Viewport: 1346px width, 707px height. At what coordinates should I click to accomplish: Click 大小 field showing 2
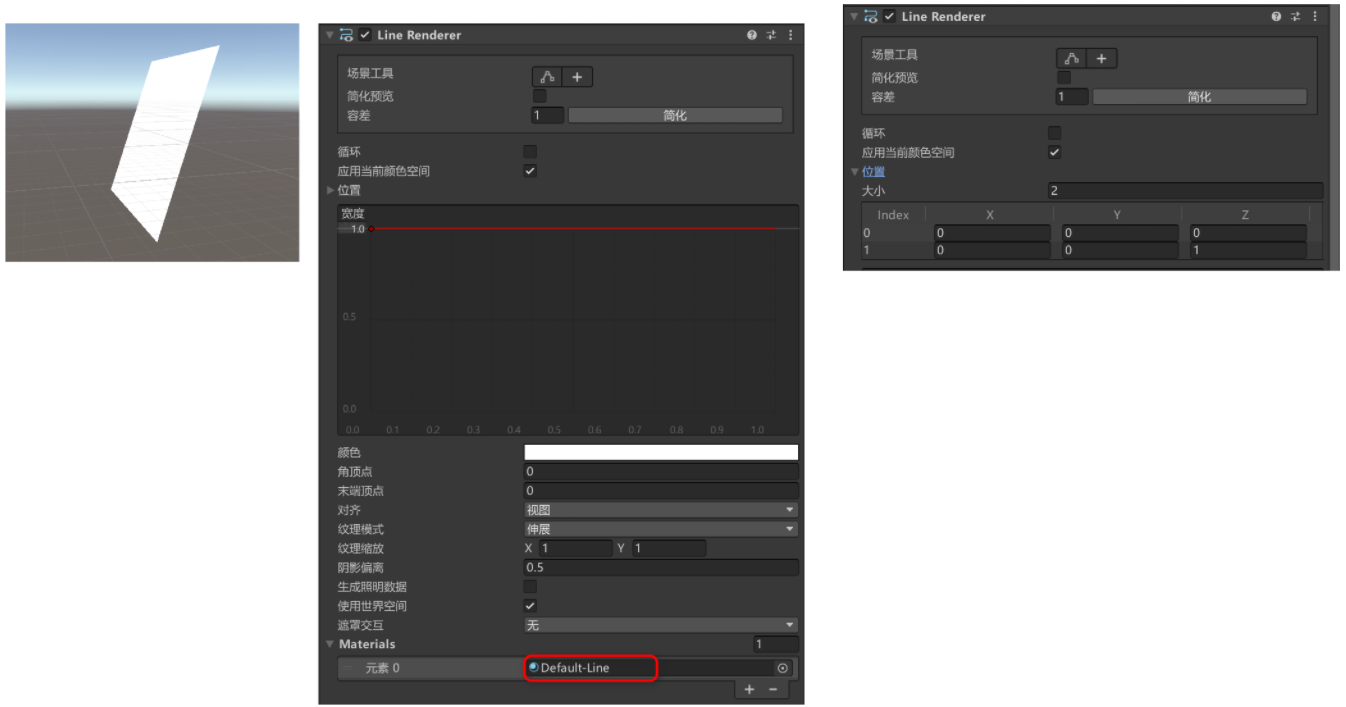[1185, 191]
